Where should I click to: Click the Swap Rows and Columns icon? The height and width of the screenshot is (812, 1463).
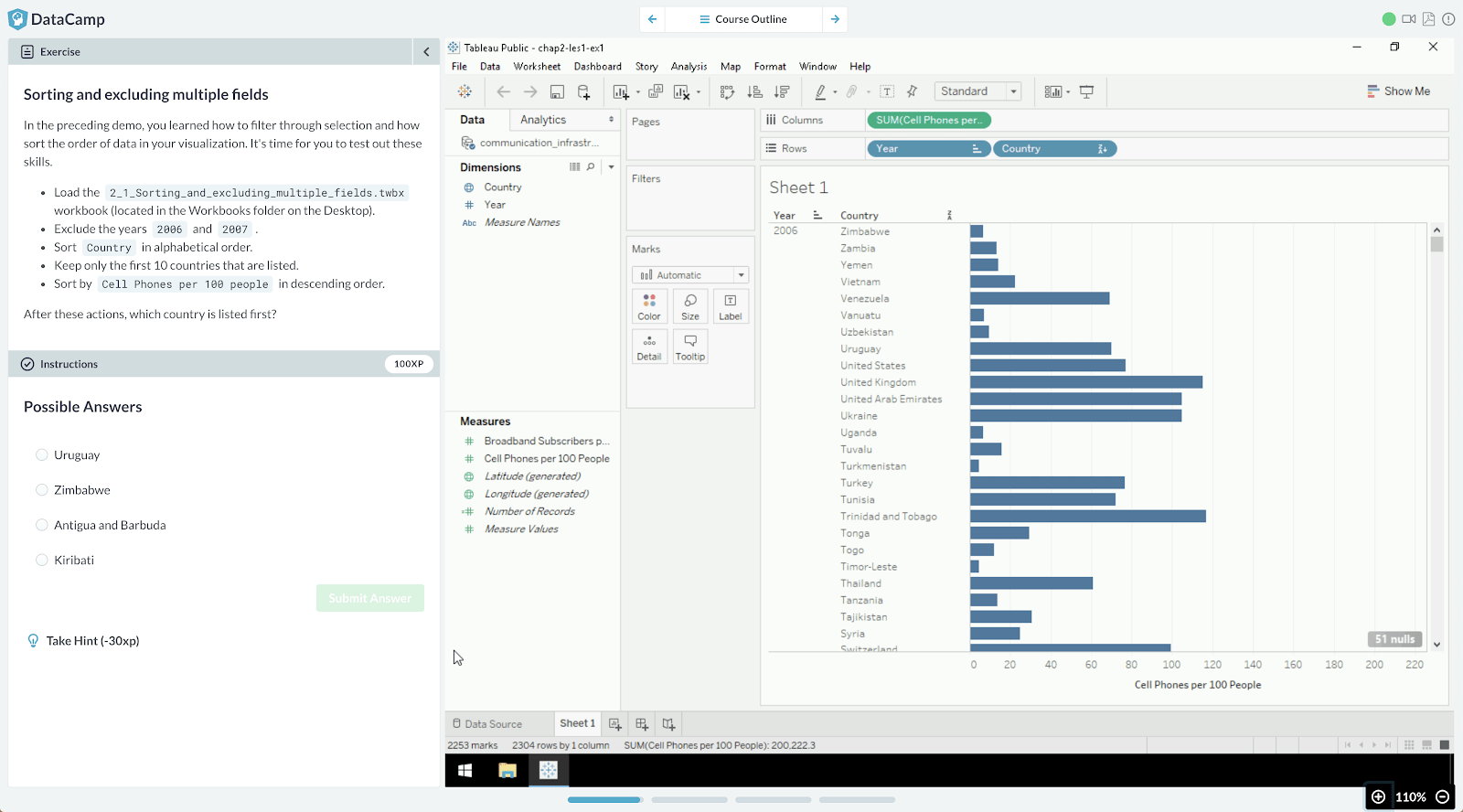(x=727, y=91)
